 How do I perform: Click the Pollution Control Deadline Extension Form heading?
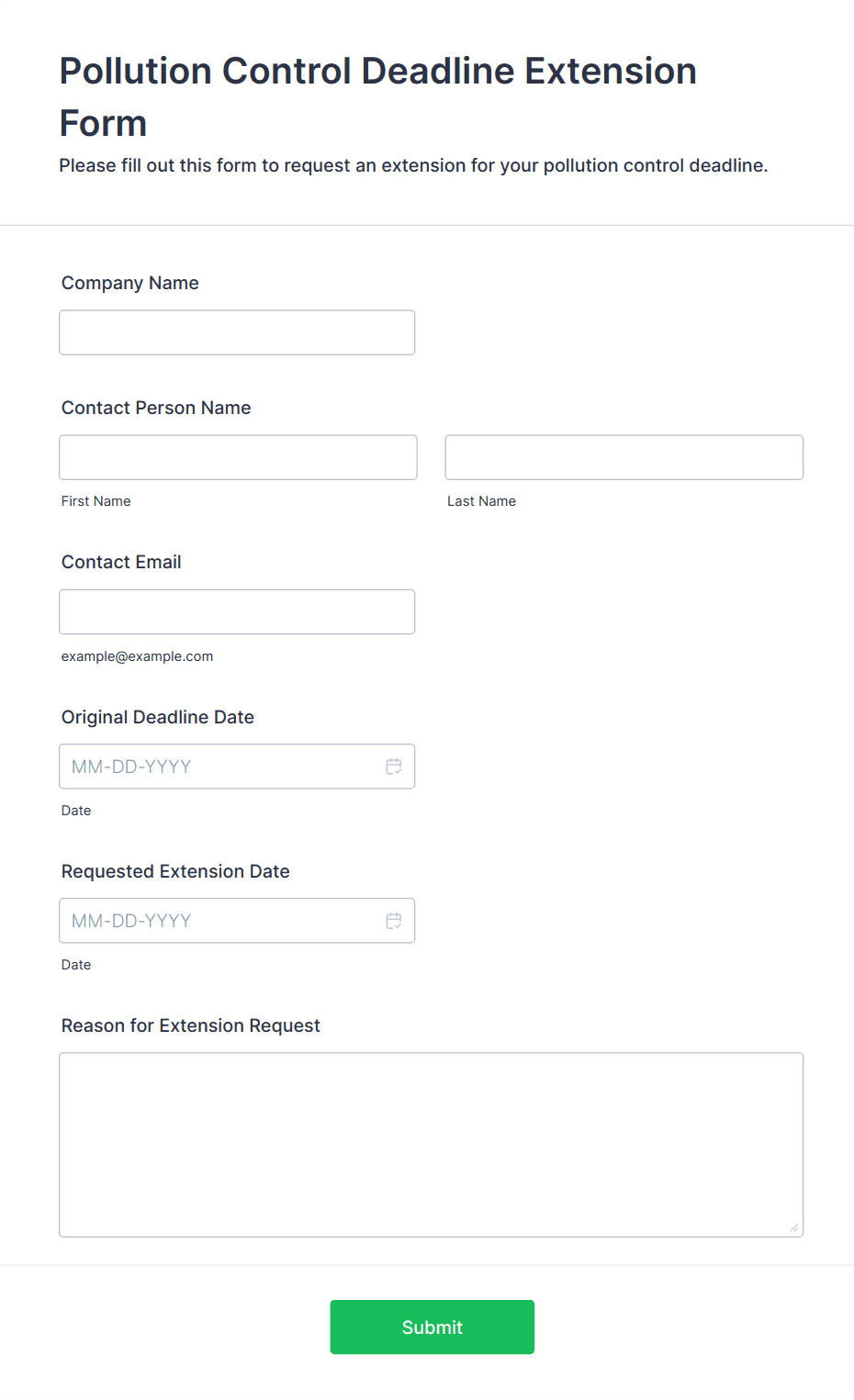pos(378,96)
